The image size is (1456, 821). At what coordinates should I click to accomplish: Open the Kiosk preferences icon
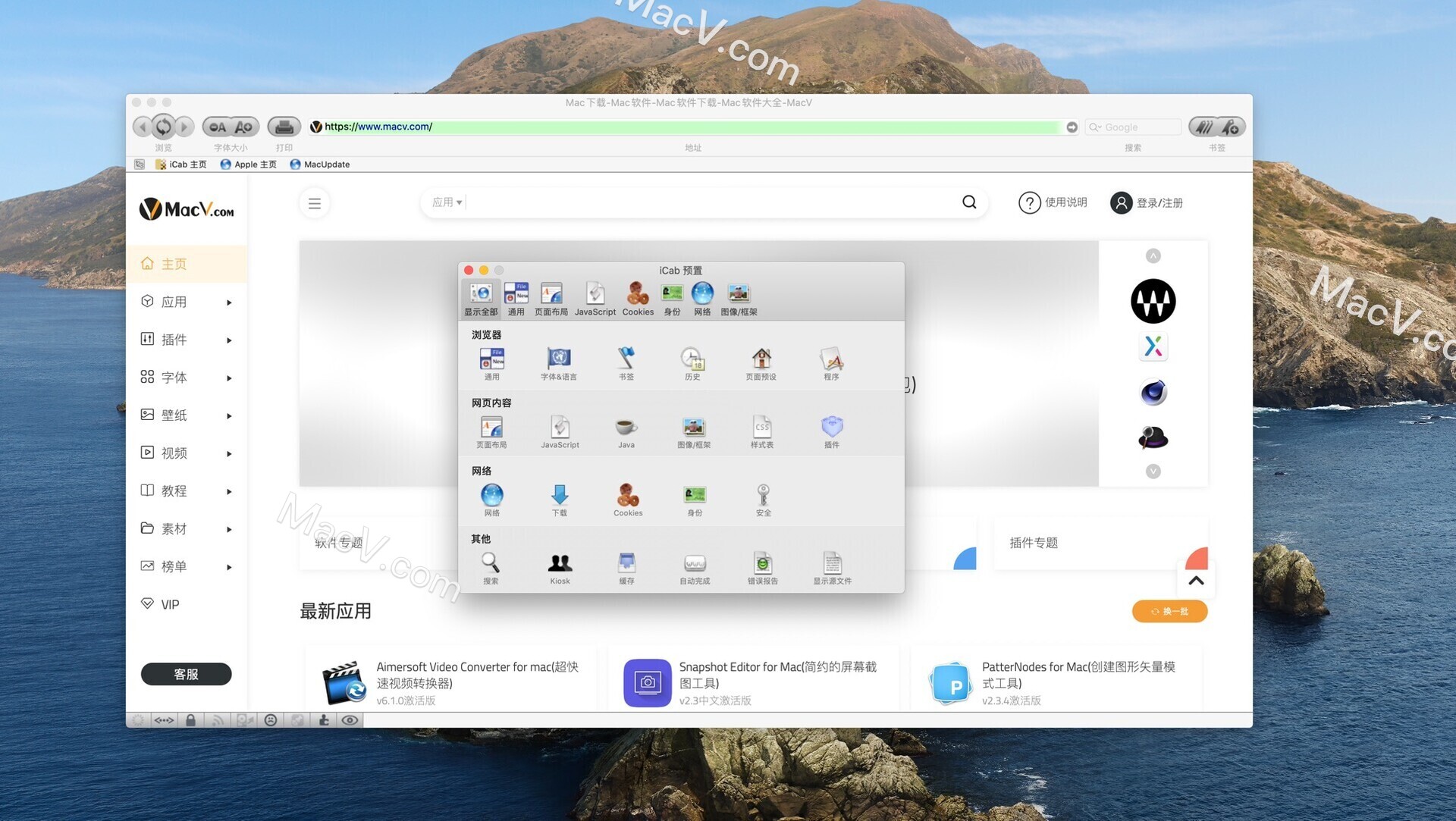(x=560, y=568)
